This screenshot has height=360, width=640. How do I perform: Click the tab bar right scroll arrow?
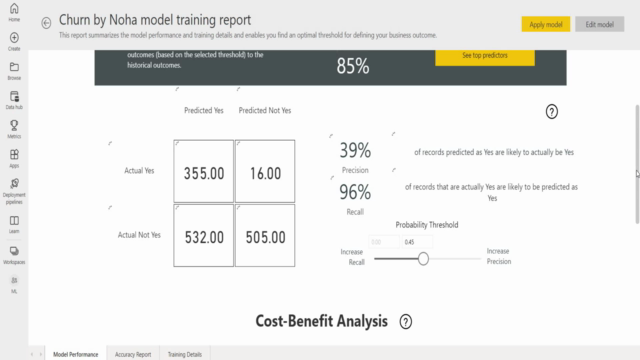(x=41, y=354)
